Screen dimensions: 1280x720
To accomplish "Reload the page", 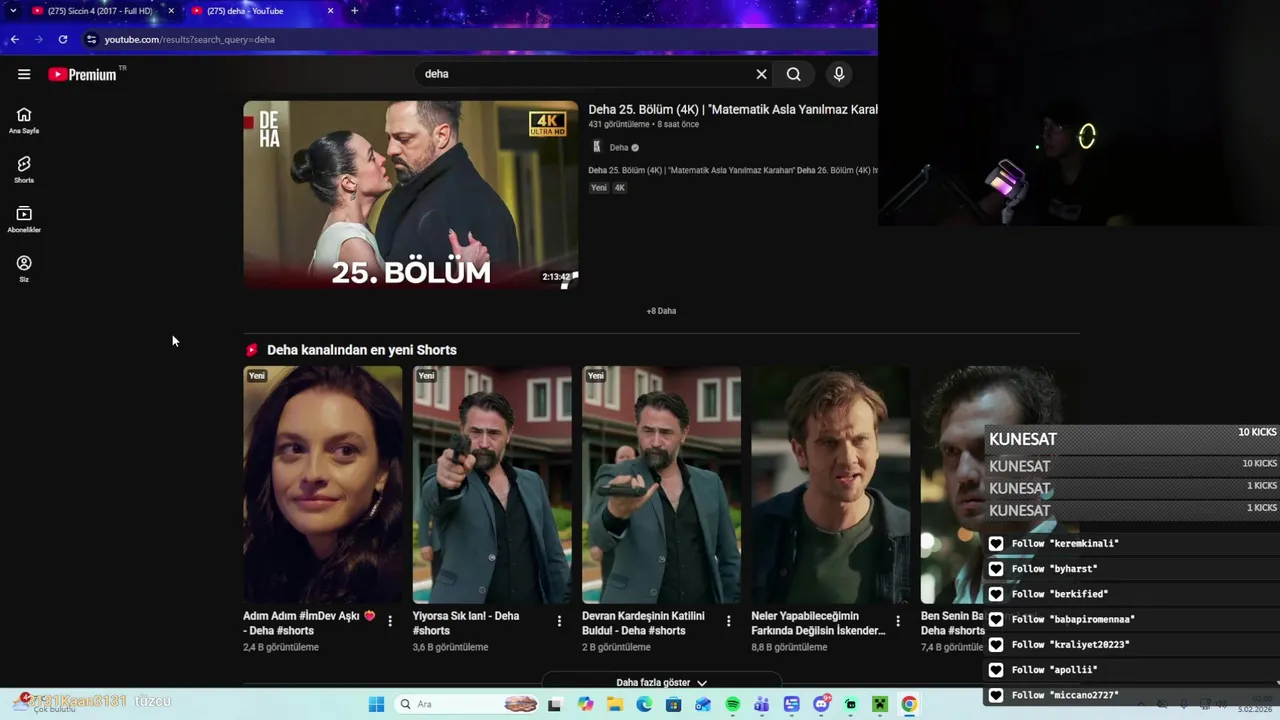I will [x=62, y=39].
